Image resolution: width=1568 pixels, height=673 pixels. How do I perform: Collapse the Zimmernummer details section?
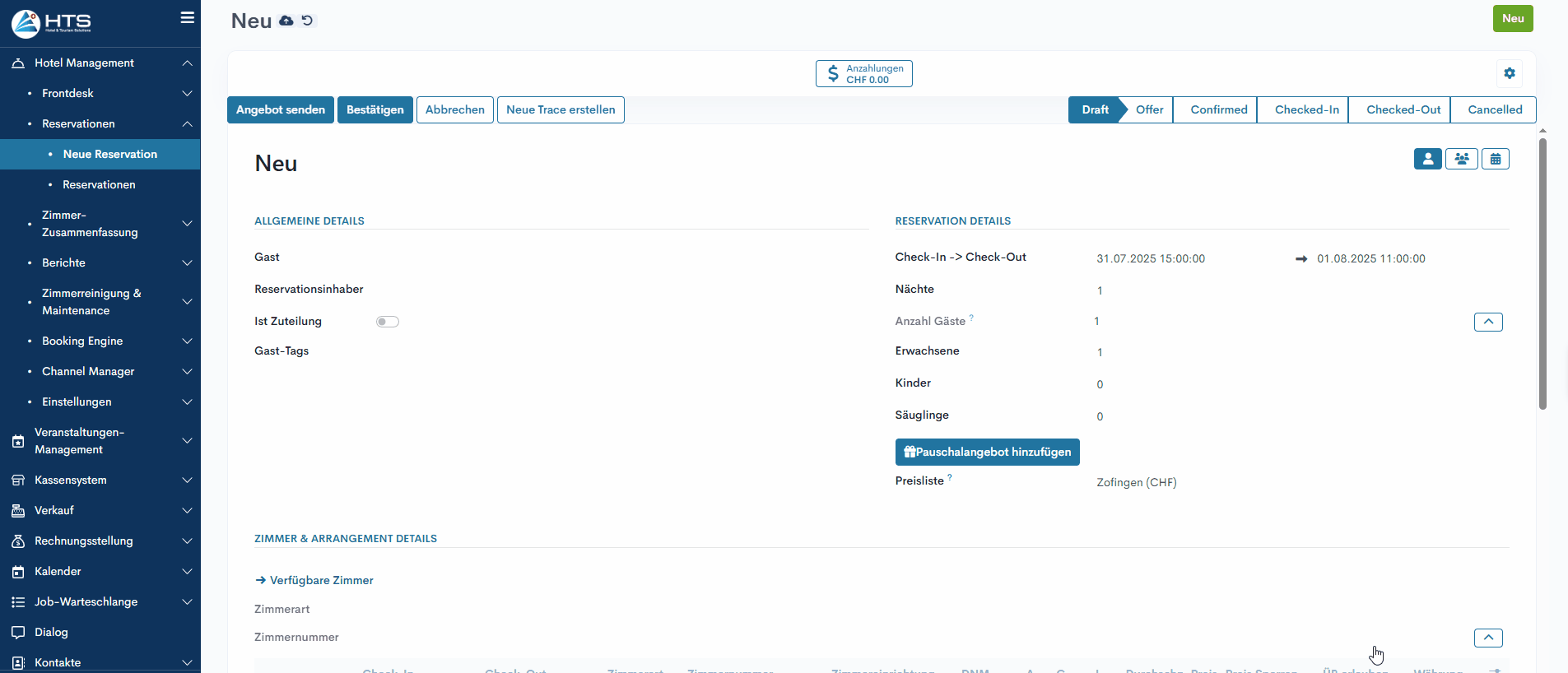1487,638
